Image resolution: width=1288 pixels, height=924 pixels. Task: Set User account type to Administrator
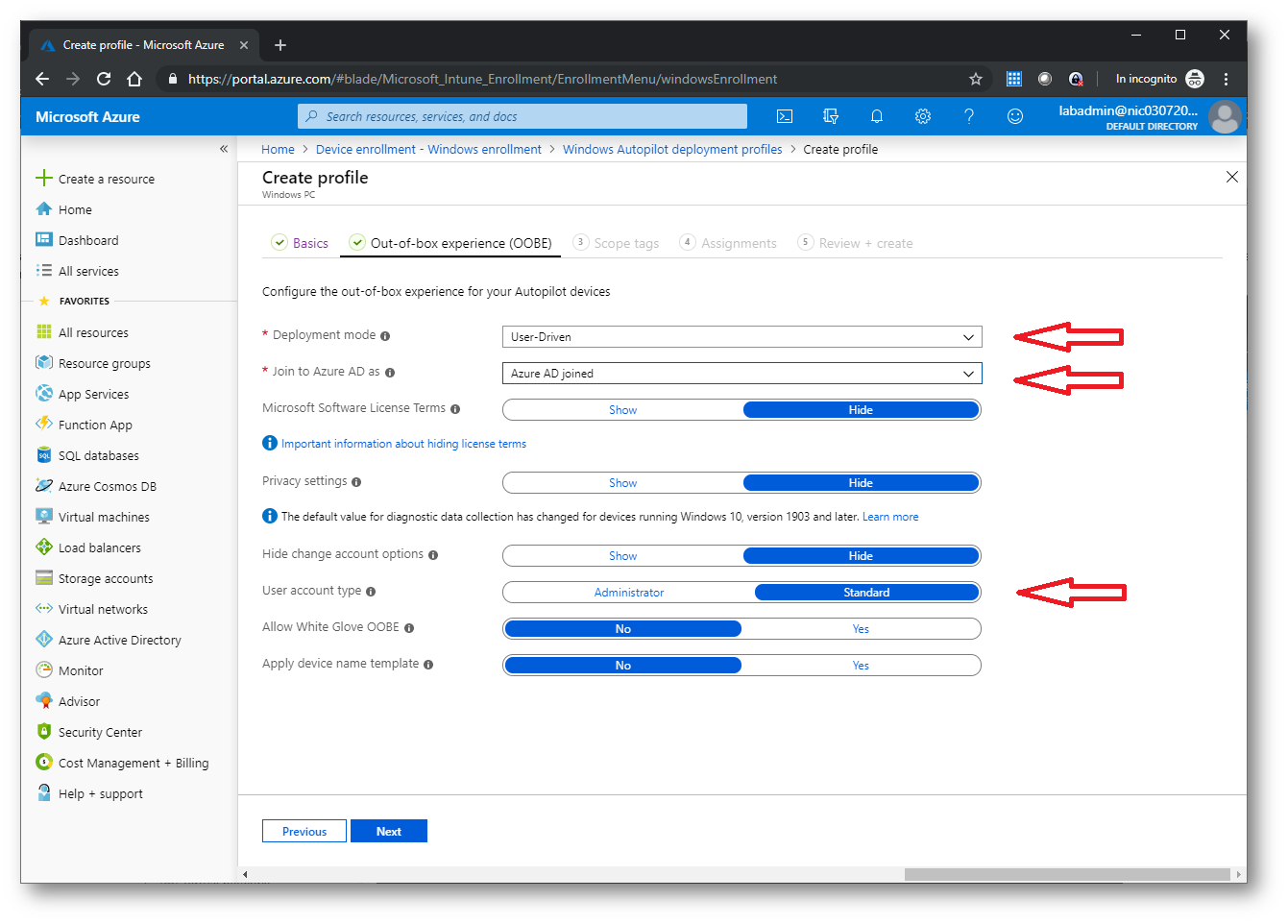tap(629, 593)
